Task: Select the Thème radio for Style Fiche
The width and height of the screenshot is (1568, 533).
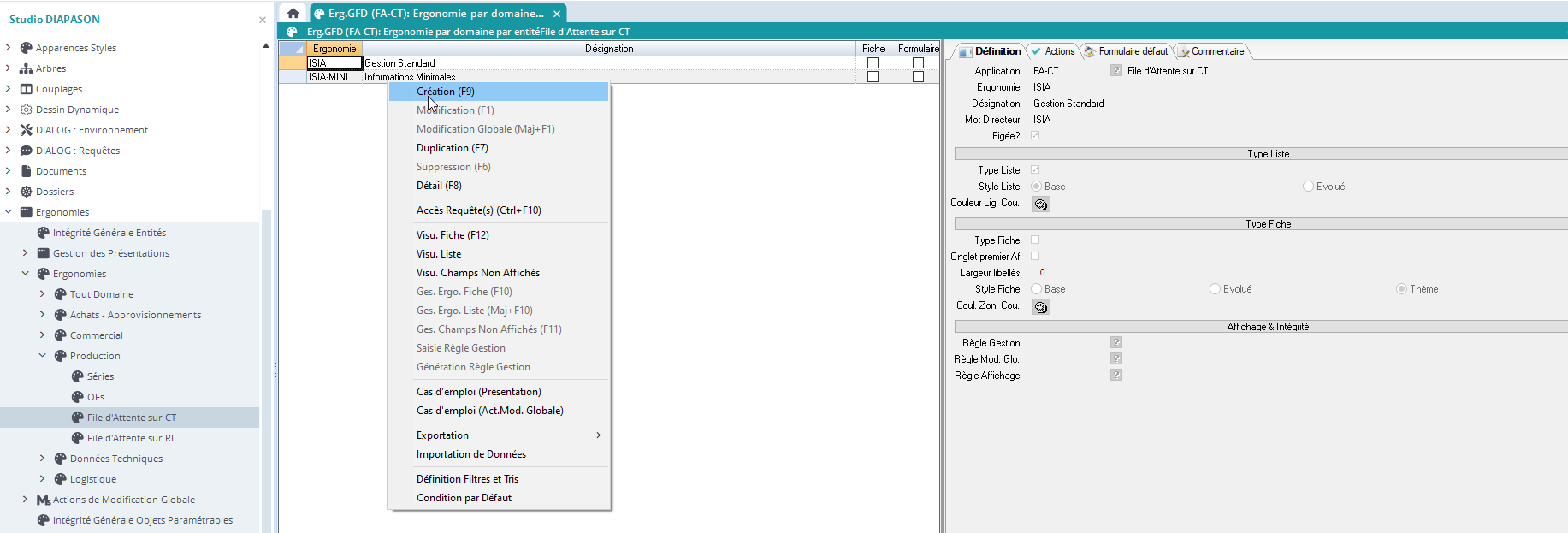Action: 1401,289
